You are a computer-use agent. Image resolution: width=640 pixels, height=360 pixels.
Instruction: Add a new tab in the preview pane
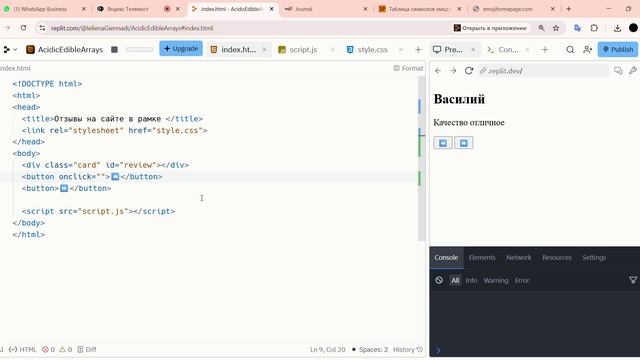(545, 49)
